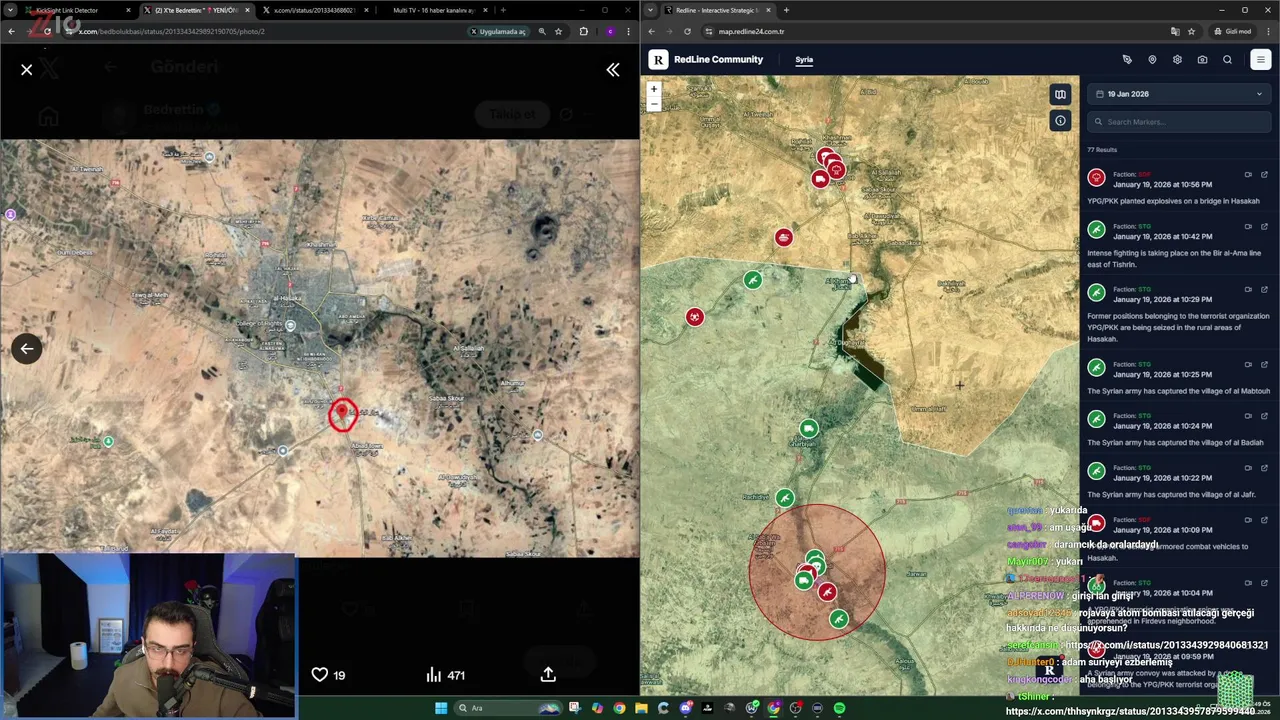Expand the 19 Jan 2026 date dropdown
Screen dimensions: 1280x720
(x=1179, y=94)
